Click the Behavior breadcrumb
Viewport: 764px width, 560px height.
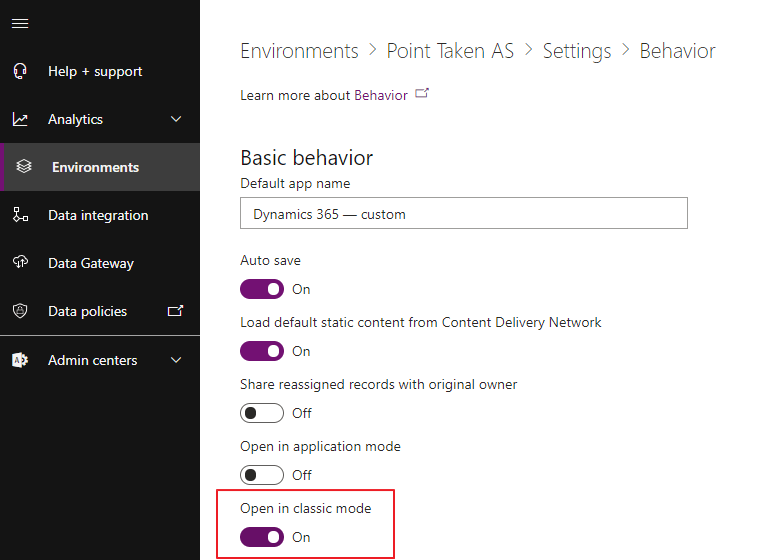coord(677,51)
